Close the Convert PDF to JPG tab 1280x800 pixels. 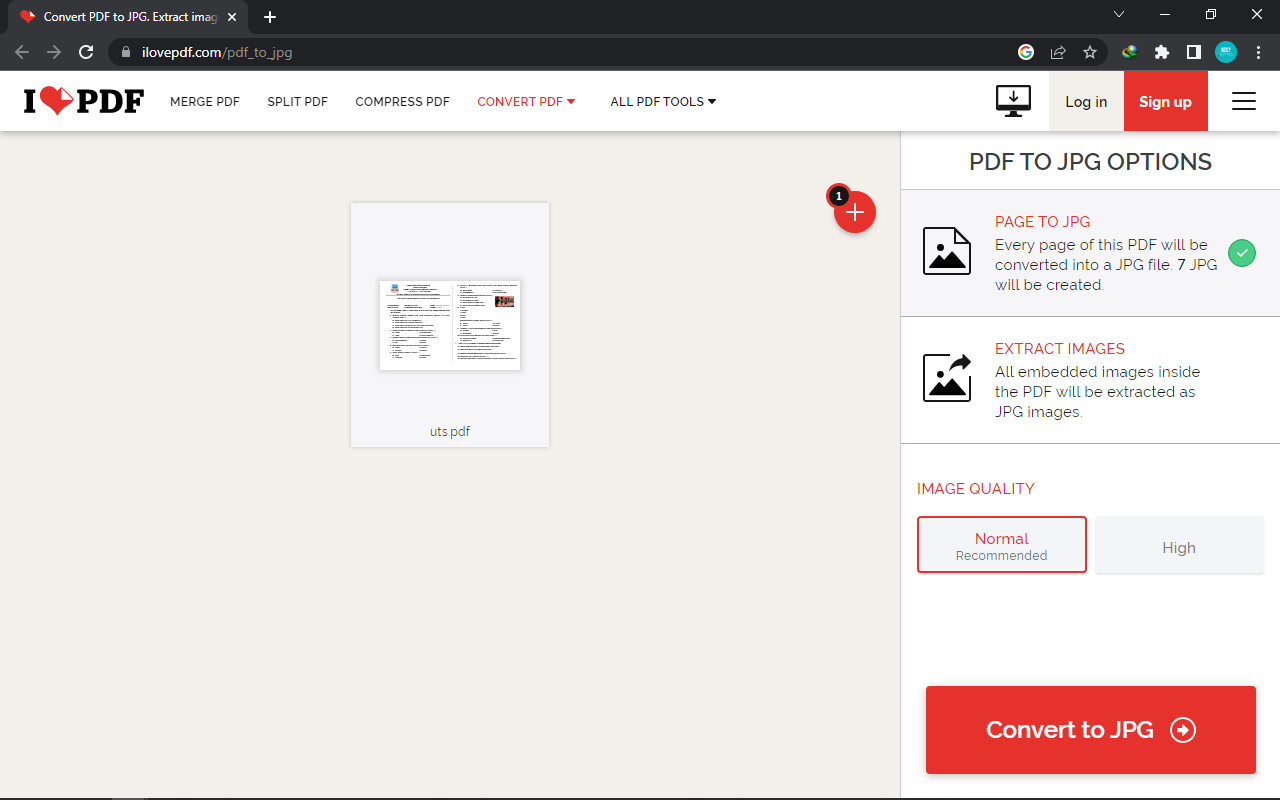coord(232,17)
